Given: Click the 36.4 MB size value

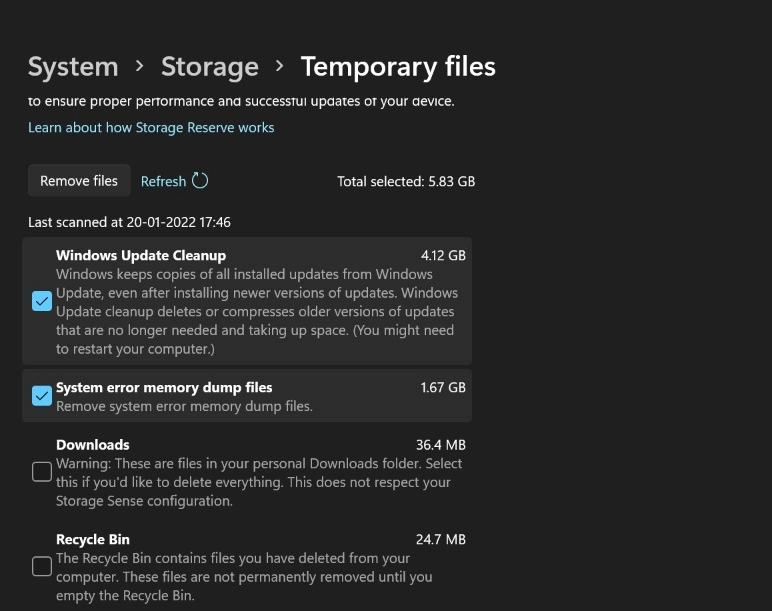Looking at the screenshot, I should (x=441, y=445).
